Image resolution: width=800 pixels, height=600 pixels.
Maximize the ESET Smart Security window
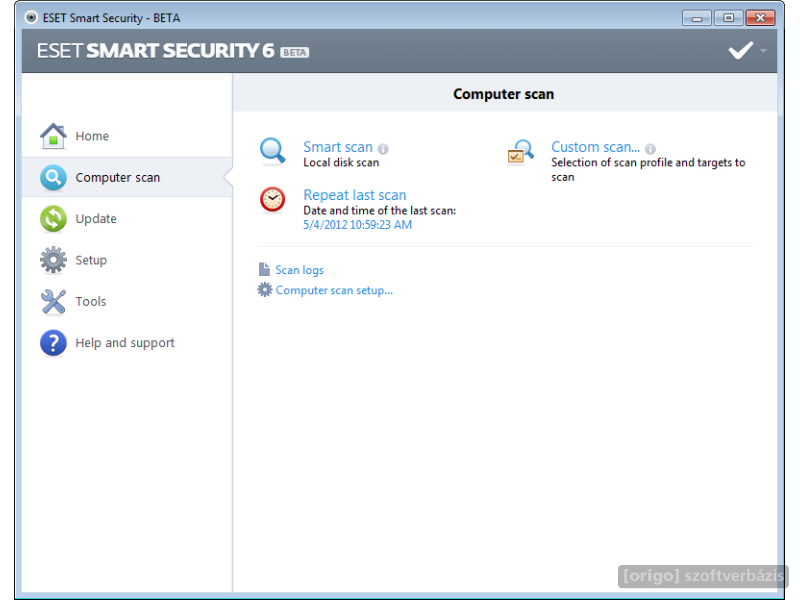click(x=729, y=18)
